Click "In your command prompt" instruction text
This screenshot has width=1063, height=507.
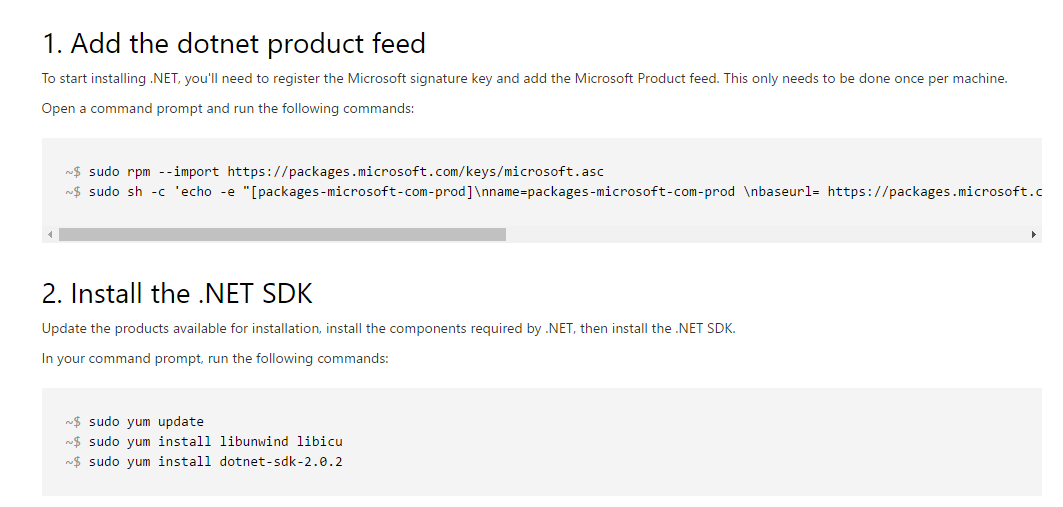(x=214, y=358)
